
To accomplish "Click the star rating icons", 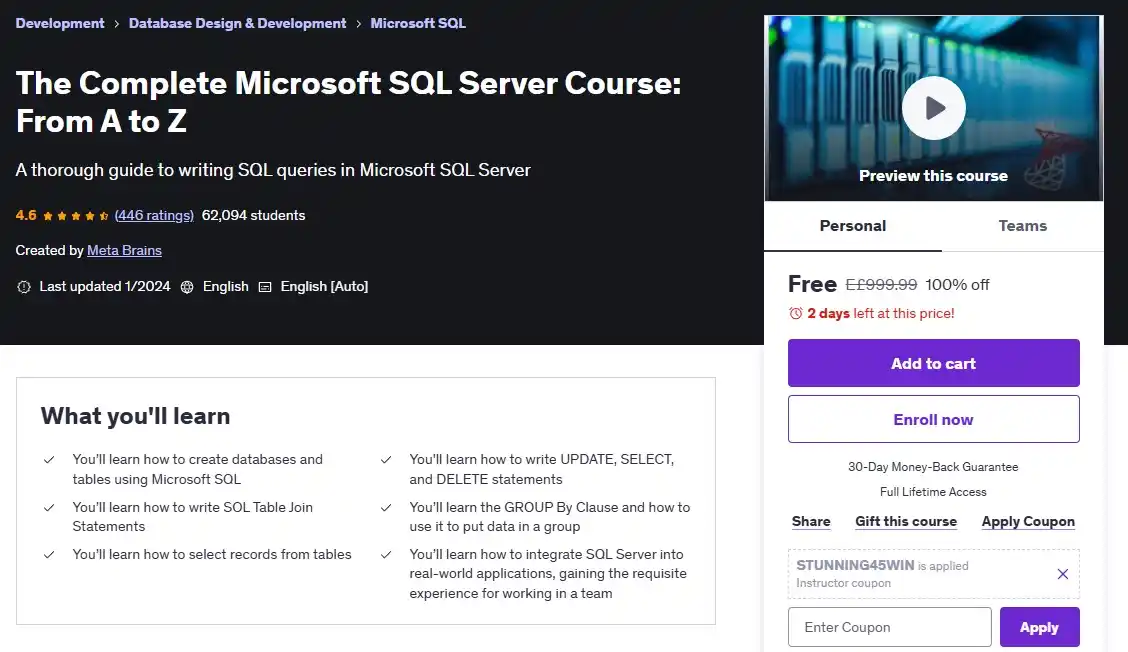I will pyautogui.click(x=76, y=215).
